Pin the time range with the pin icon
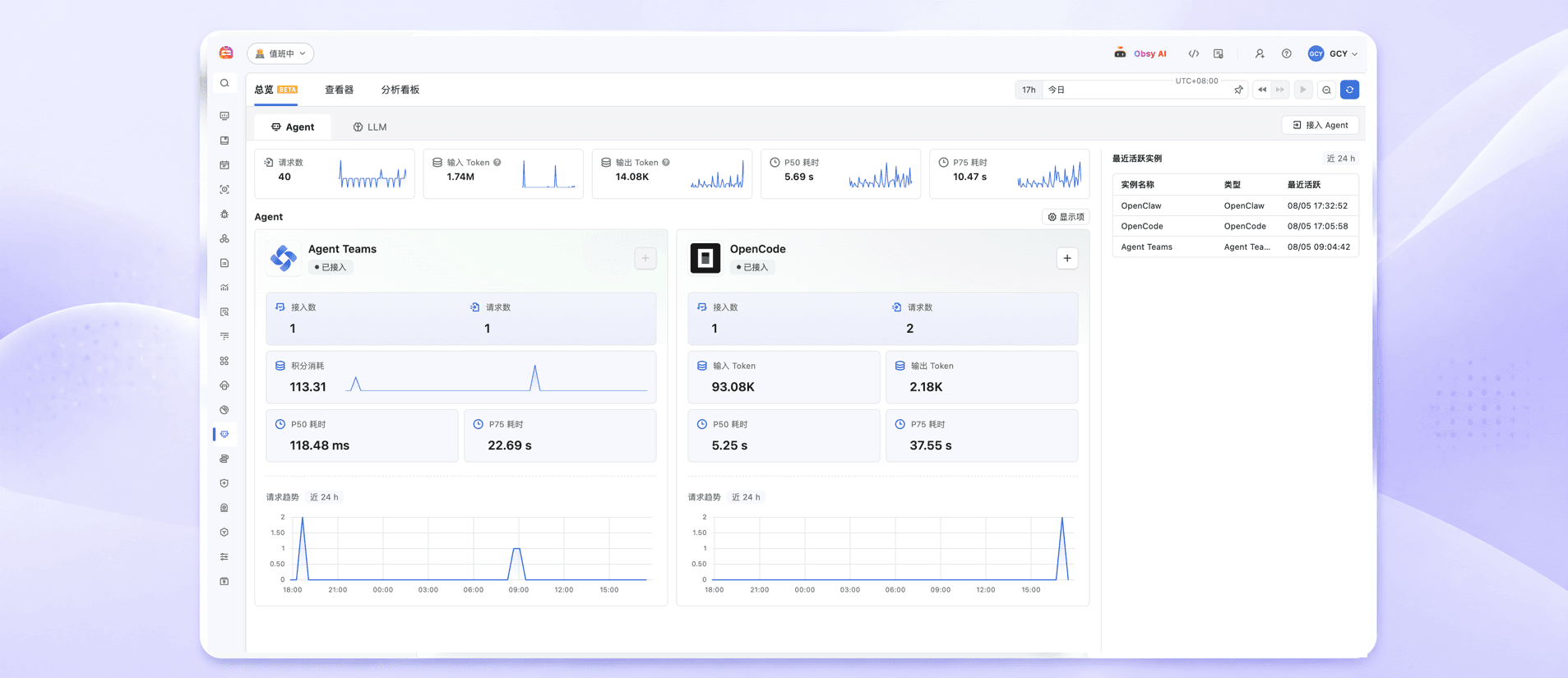1568x678 pixels. pos(1238,90)
